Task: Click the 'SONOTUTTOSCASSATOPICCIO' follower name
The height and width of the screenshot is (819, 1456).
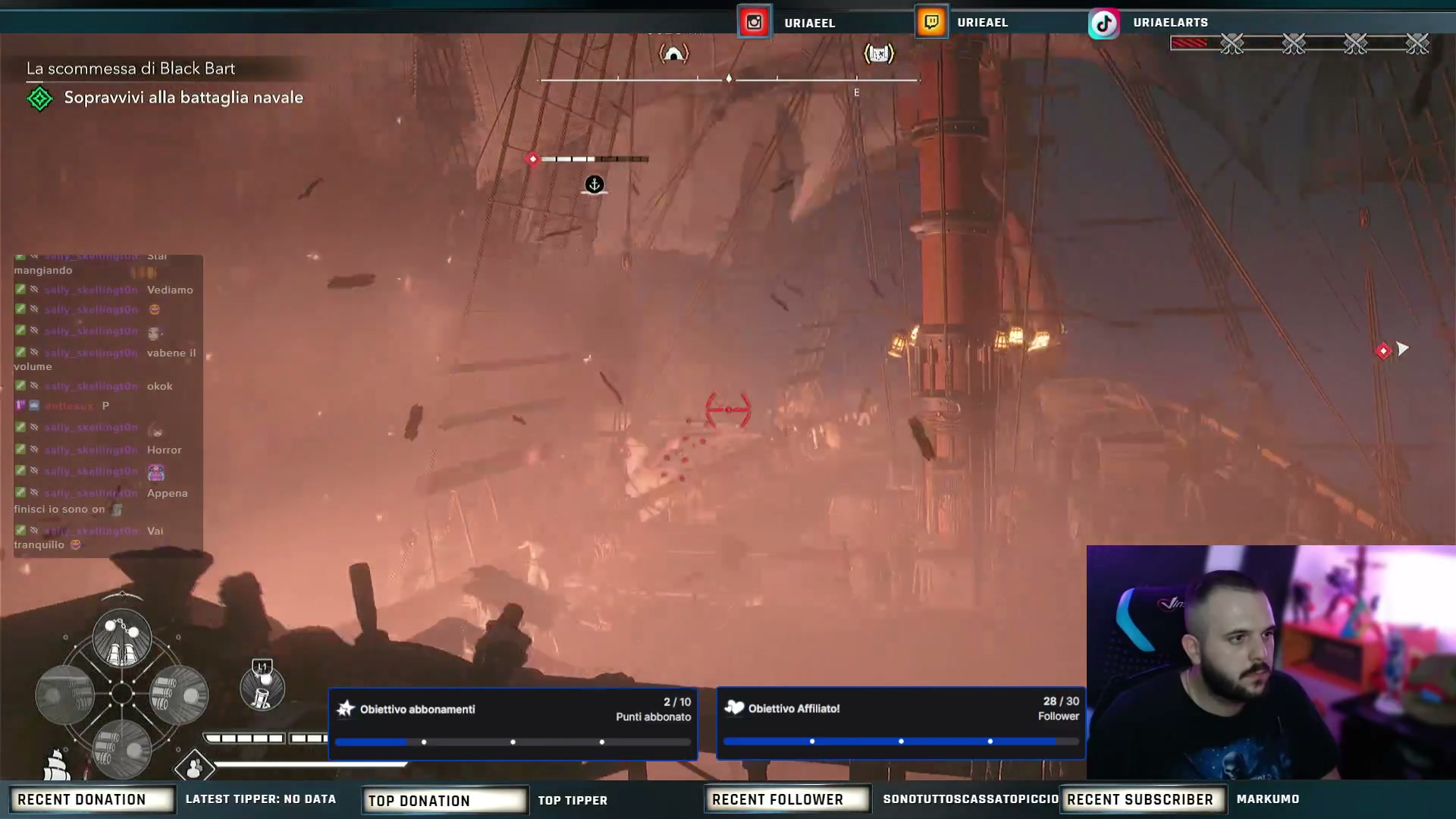Action: pyautogui.click(x=971, y=799)
